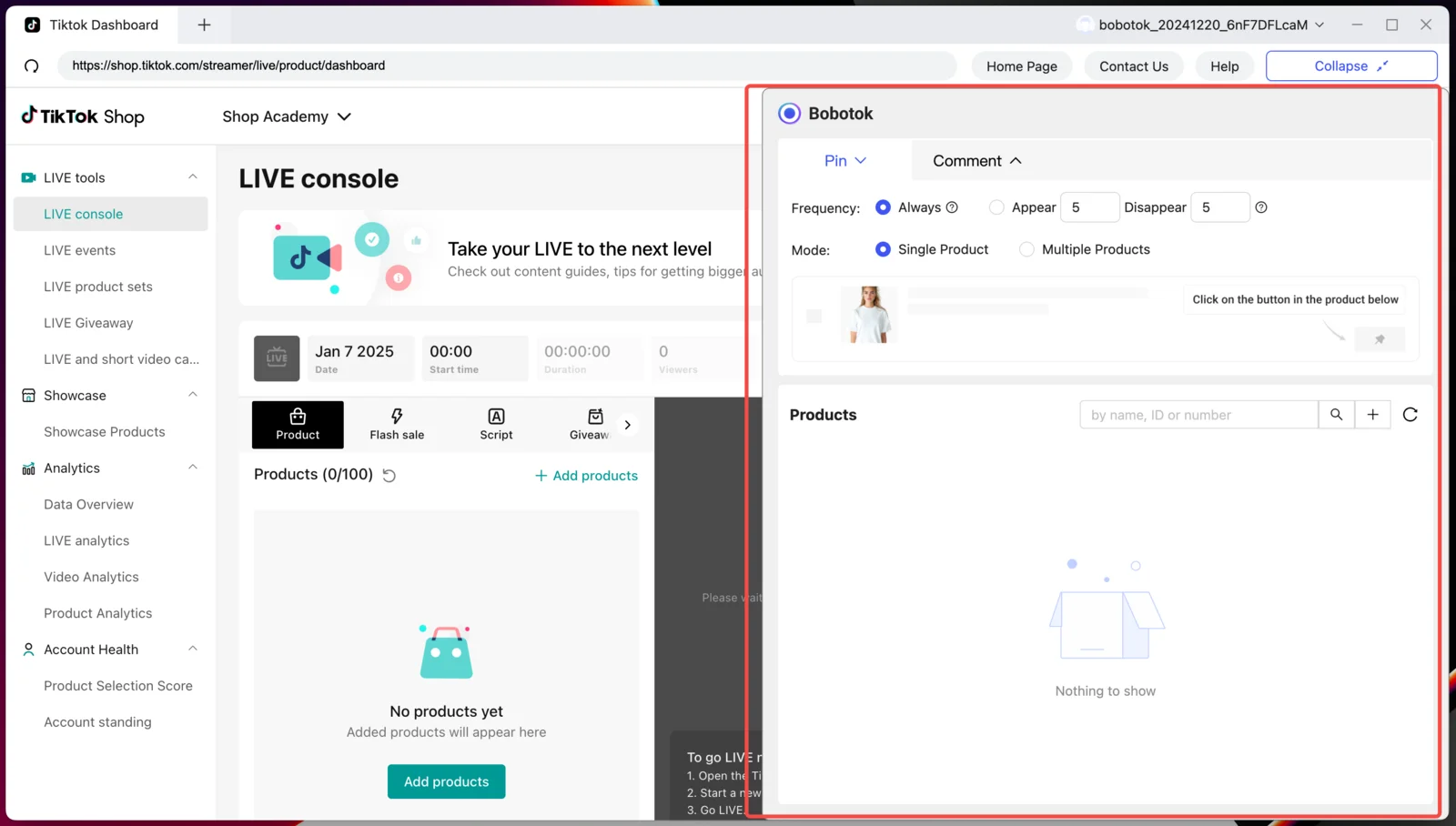Image resolution: width=1456 pixels, height=826 pixels.
Task: Click the help icon after Disappear field
Action: tap(1261, 207)
